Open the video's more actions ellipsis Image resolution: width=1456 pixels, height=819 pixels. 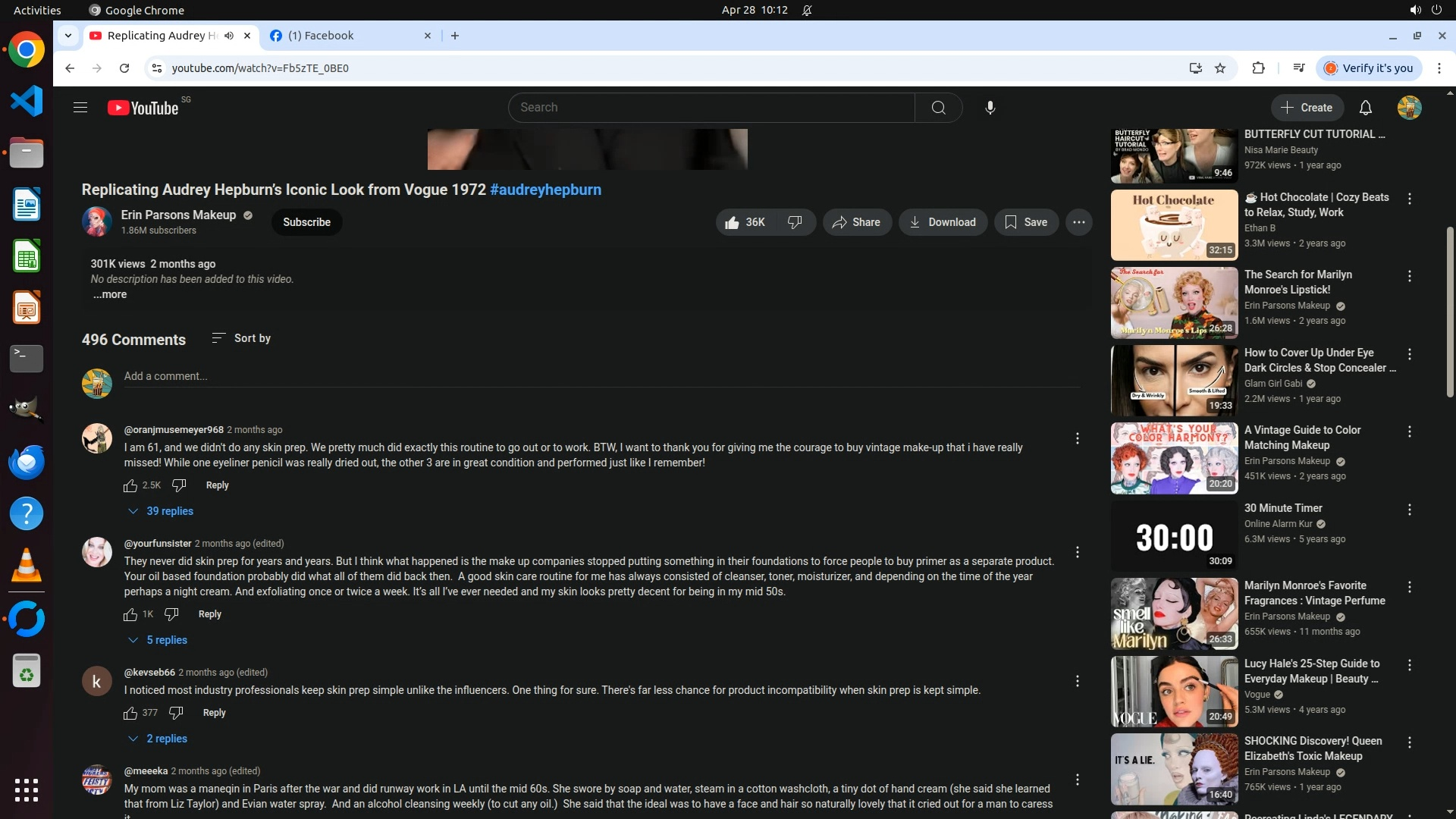coord(1078,222)
